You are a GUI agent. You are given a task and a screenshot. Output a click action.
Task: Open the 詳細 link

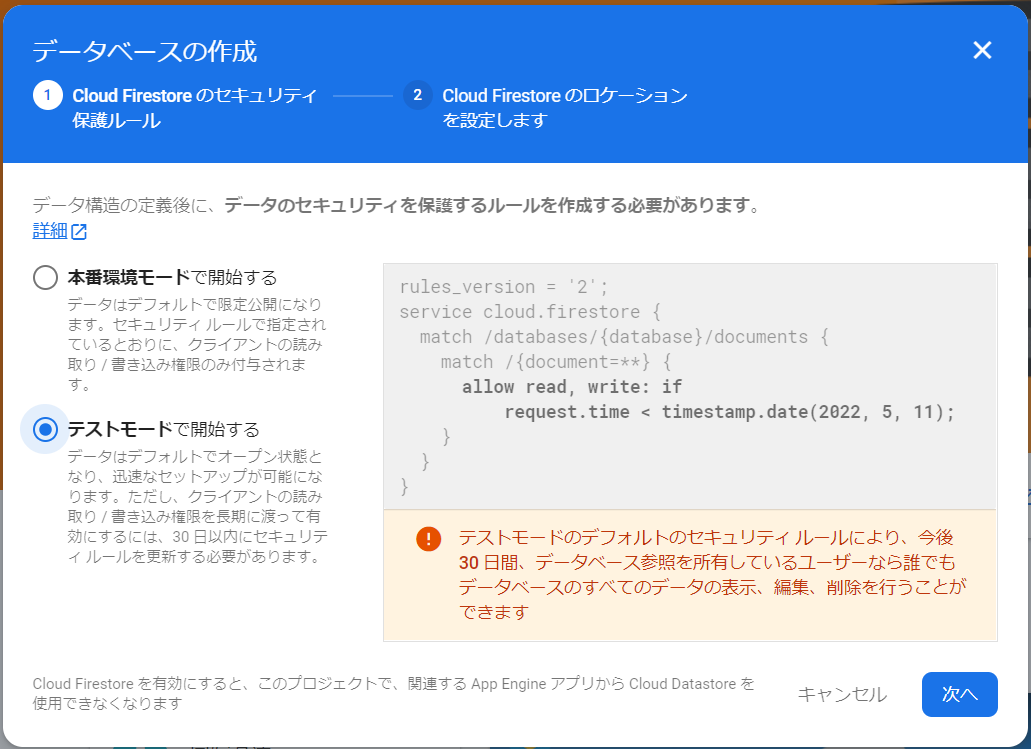pos(50,231)
